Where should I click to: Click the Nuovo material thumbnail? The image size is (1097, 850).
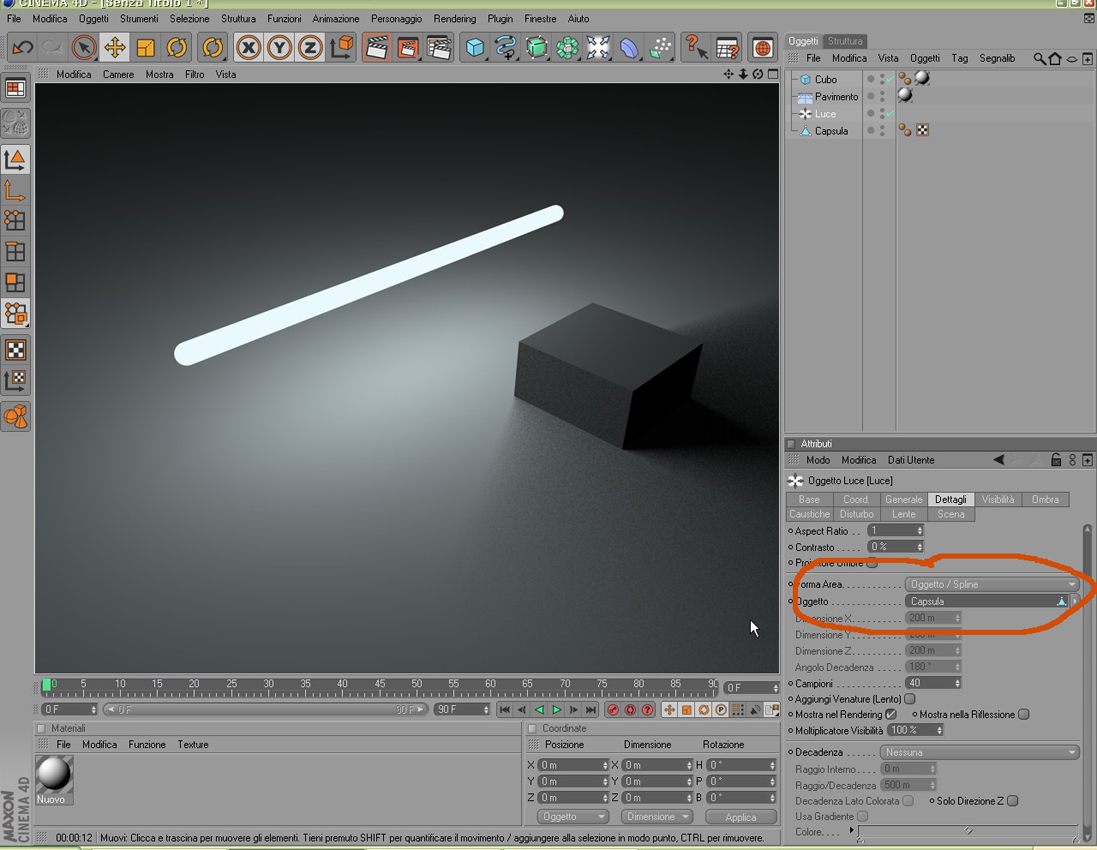(54, 778)
